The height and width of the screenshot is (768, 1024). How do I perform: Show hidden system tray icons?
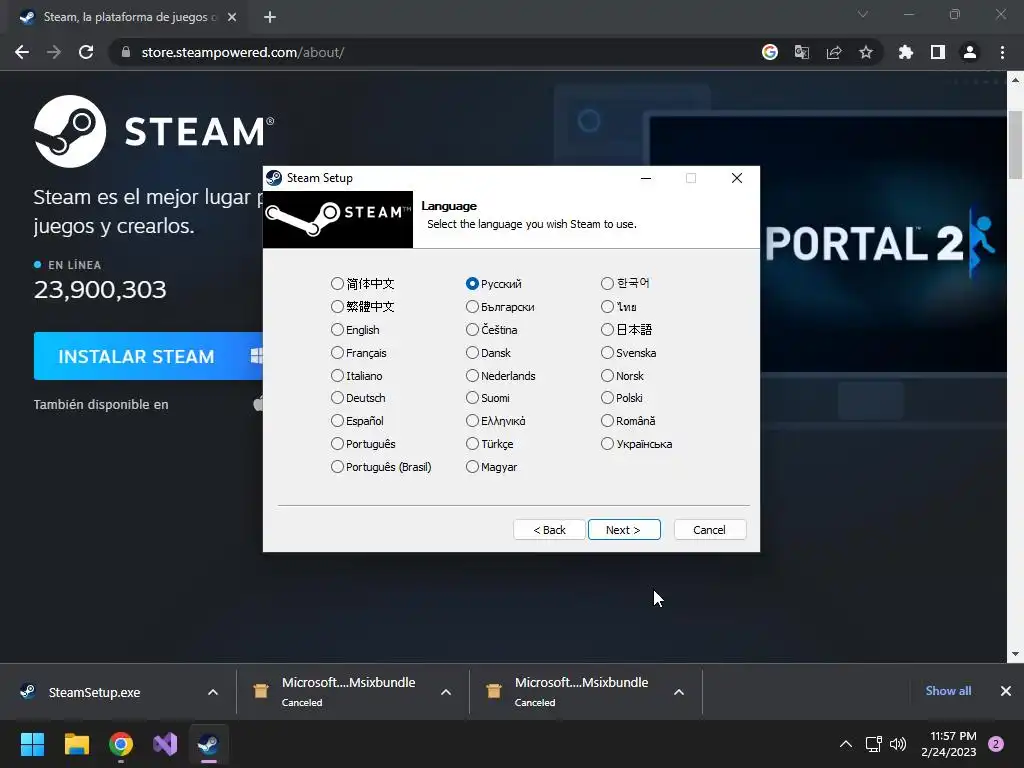click(846, 744)
